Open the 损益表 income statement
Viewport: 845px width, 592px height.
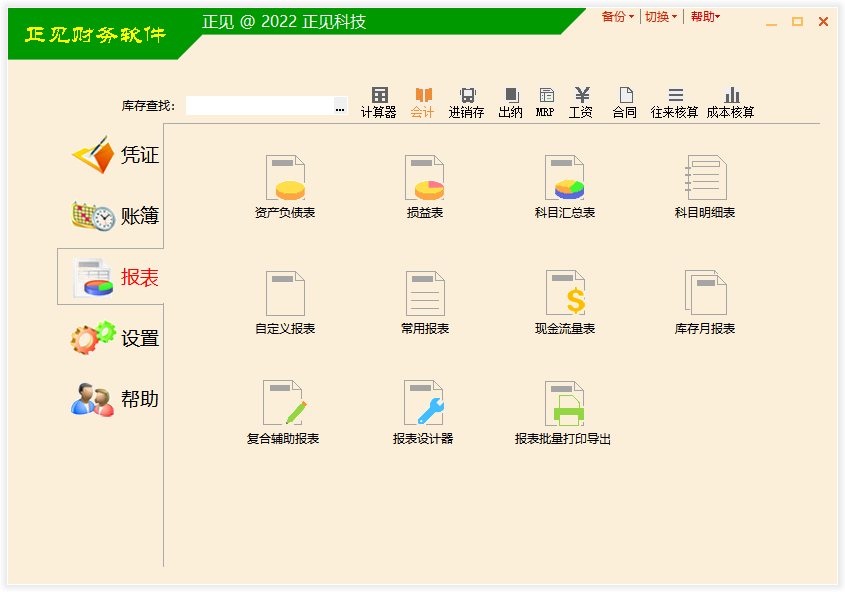425,187
